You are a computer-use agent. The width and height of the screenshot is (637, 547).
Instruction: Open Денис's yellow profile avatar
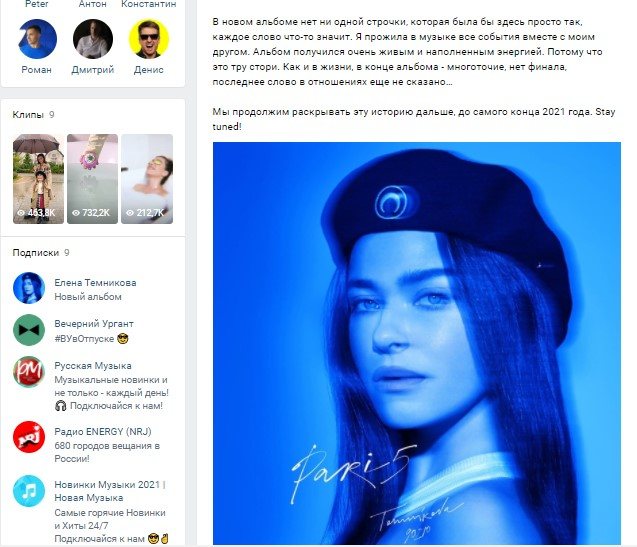[x=149, y=39]
